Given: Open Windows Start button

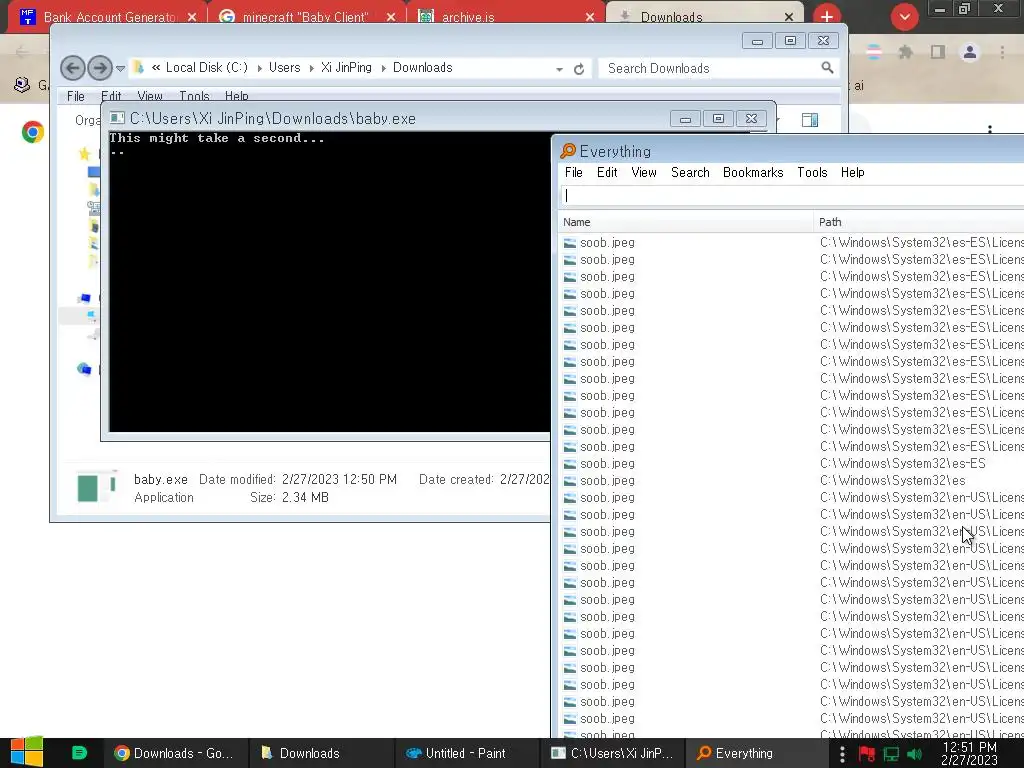Looking at the screenshot, I should click(27, 752).
